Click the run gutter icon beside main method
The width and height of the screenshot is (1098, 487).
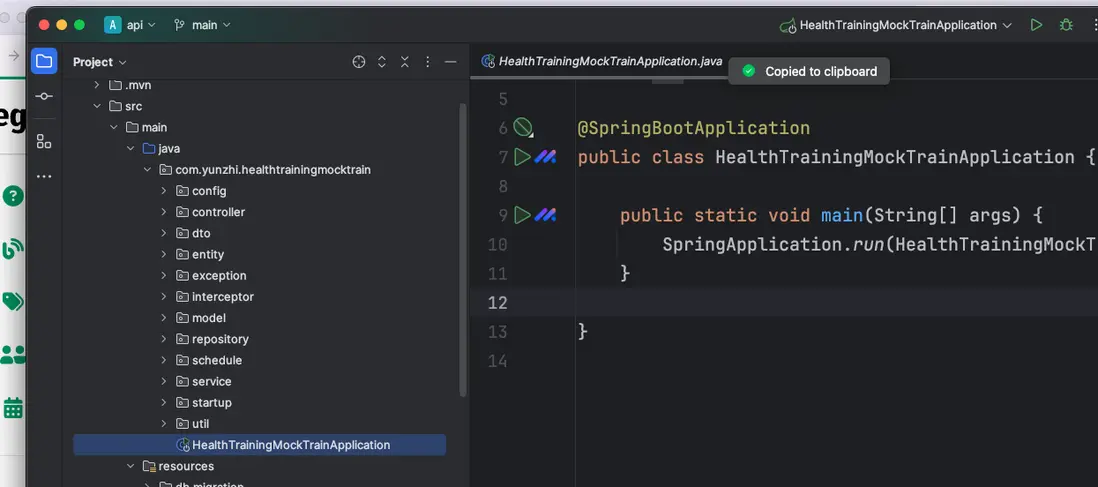[x=522, y=215]
